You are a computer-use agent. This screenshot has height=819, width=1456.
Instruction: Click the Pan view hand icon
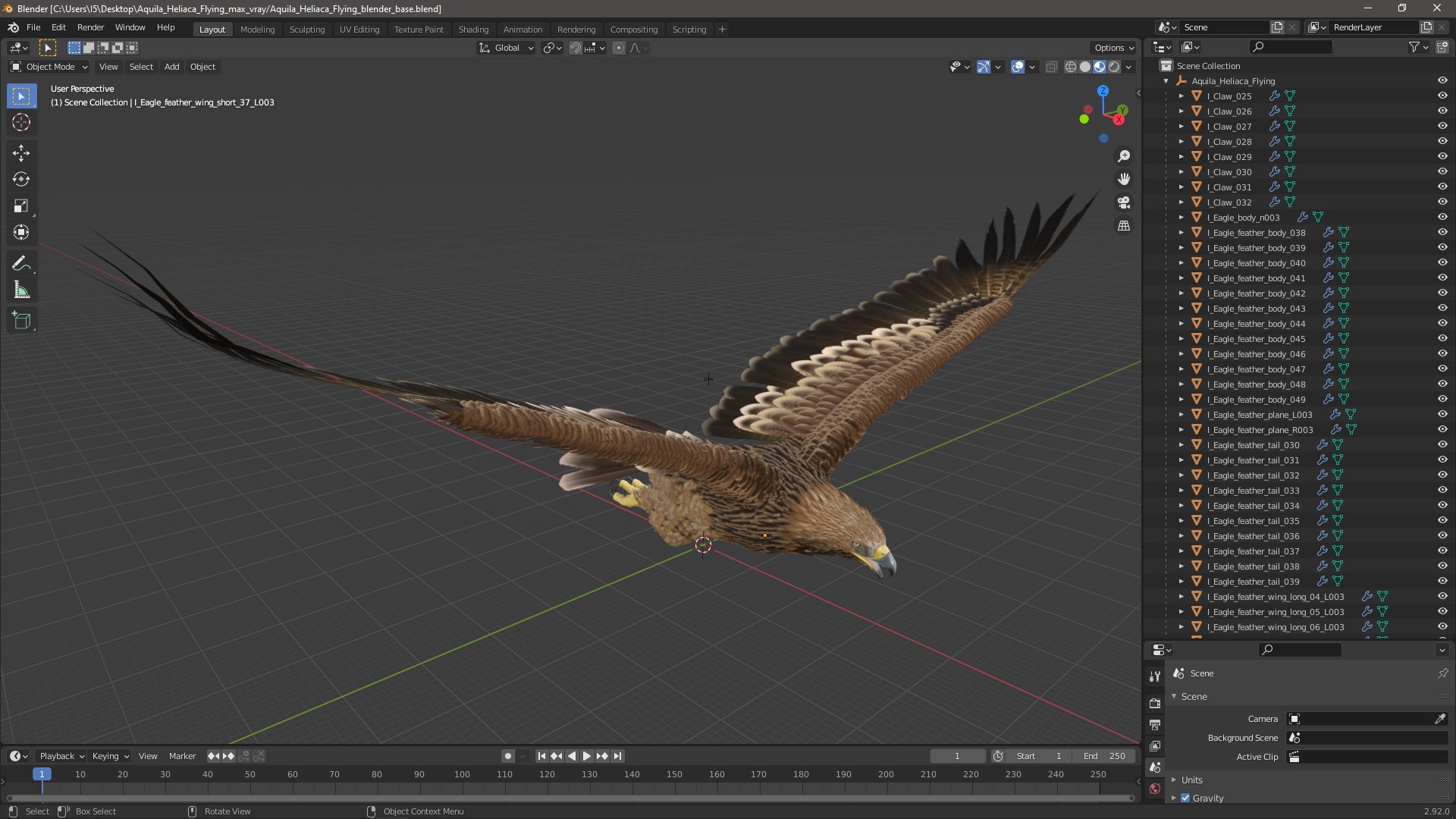[x=1124, y=179]
